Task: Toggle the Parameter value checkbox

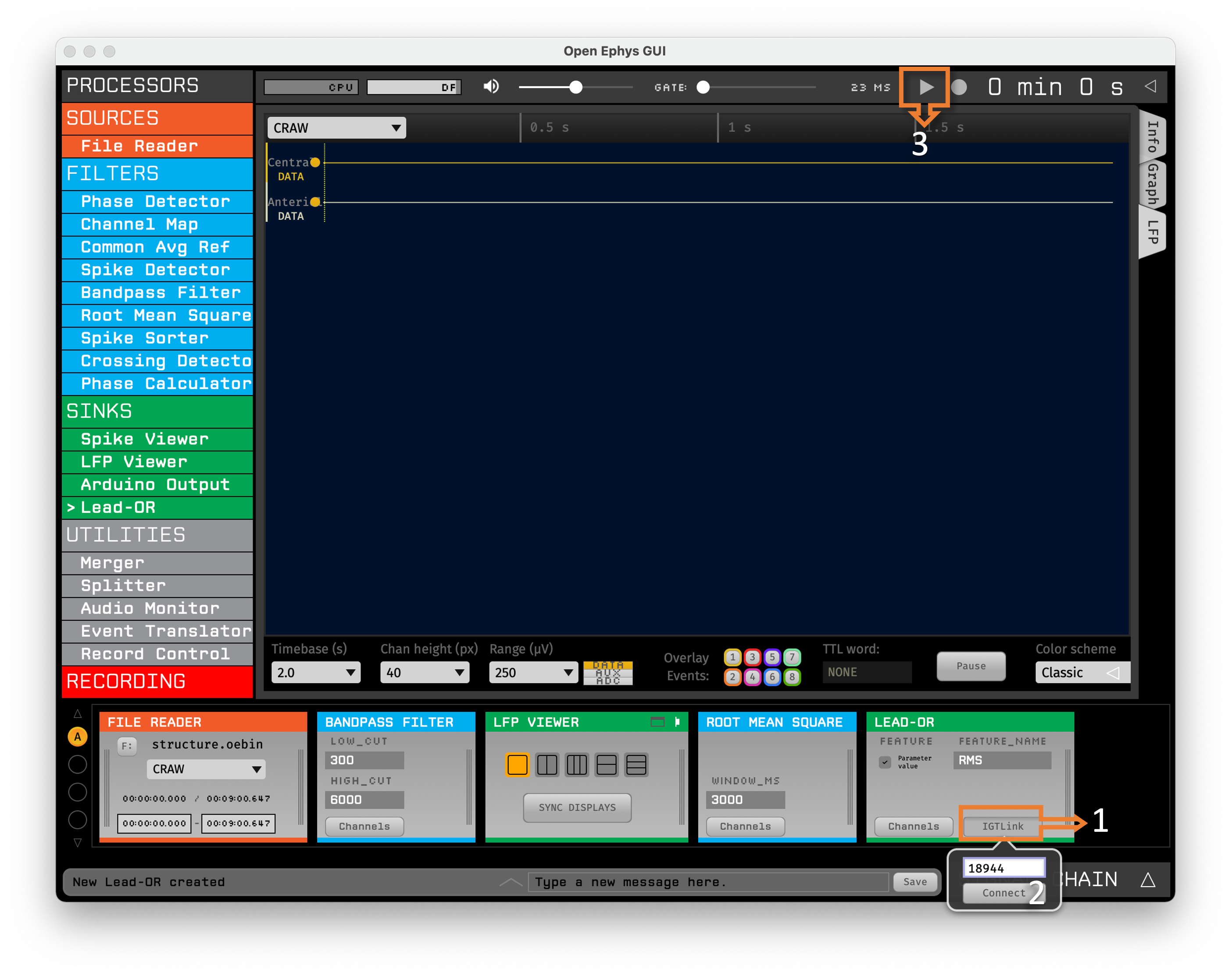Action: point(885,762)
